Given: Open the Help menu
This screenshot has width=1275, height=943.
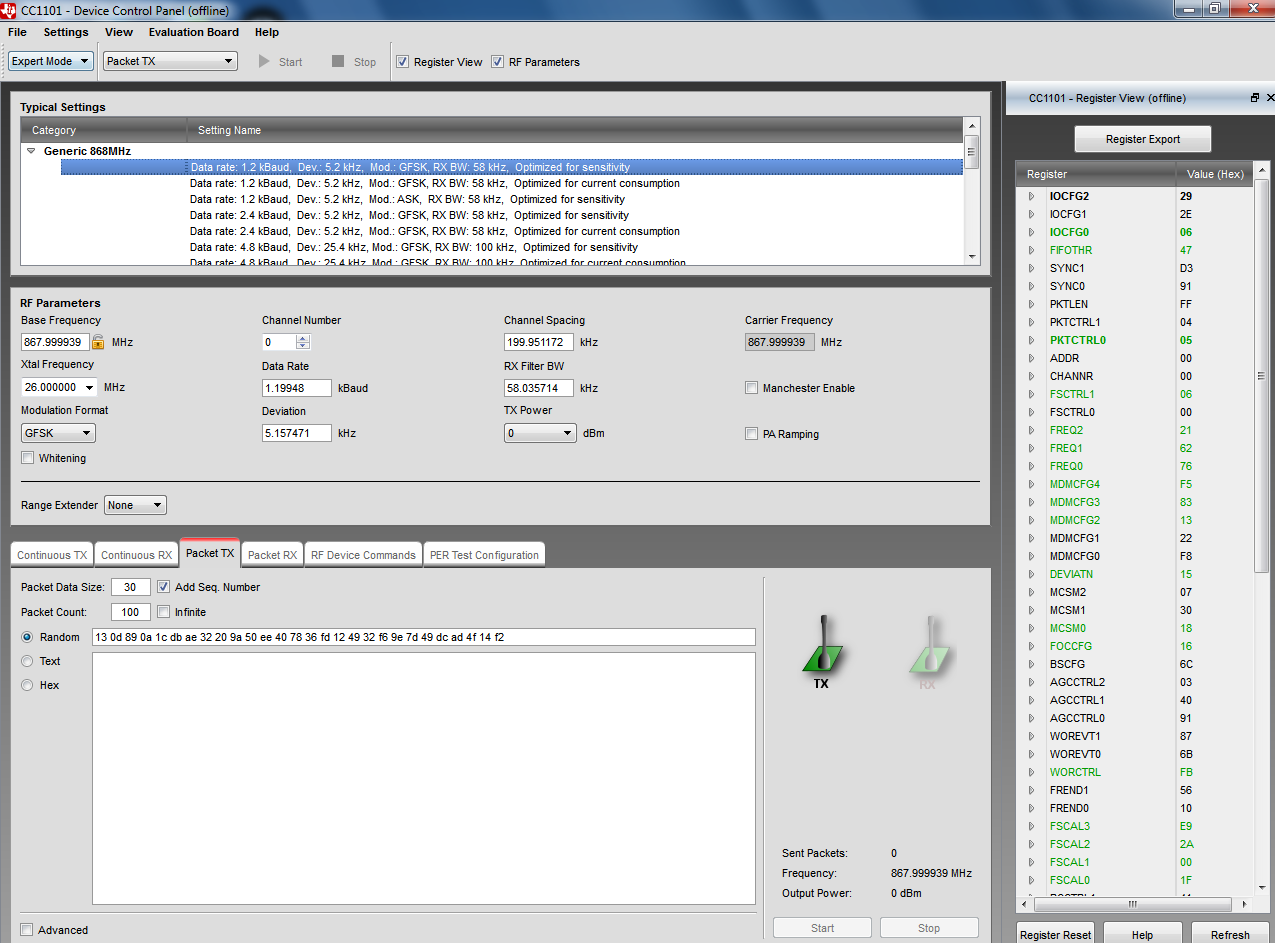Looking at the screenshot, I should tap(267, 32).
